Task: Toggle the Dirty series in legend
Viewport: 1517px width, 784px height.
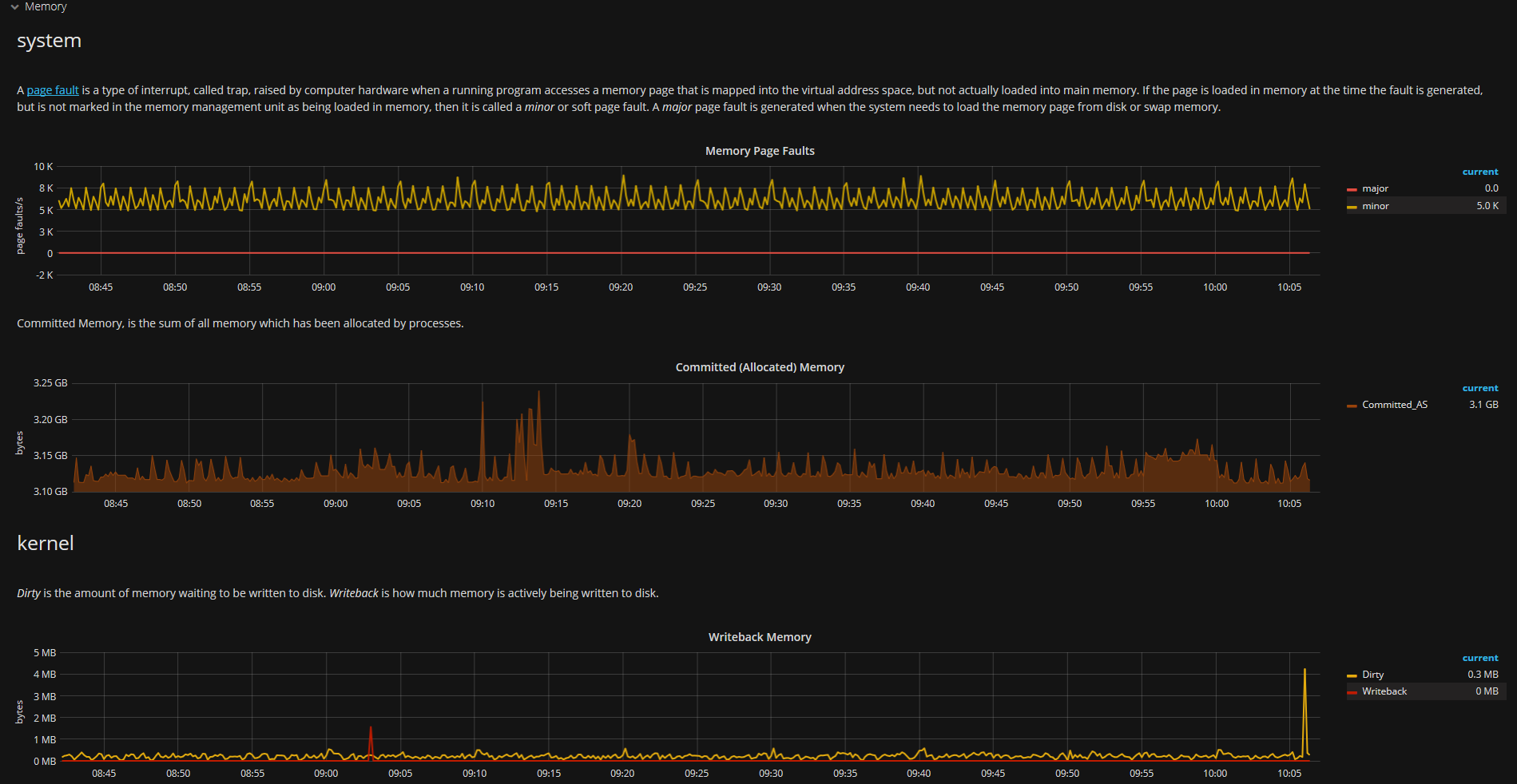Action: (x=1372, y=675)
